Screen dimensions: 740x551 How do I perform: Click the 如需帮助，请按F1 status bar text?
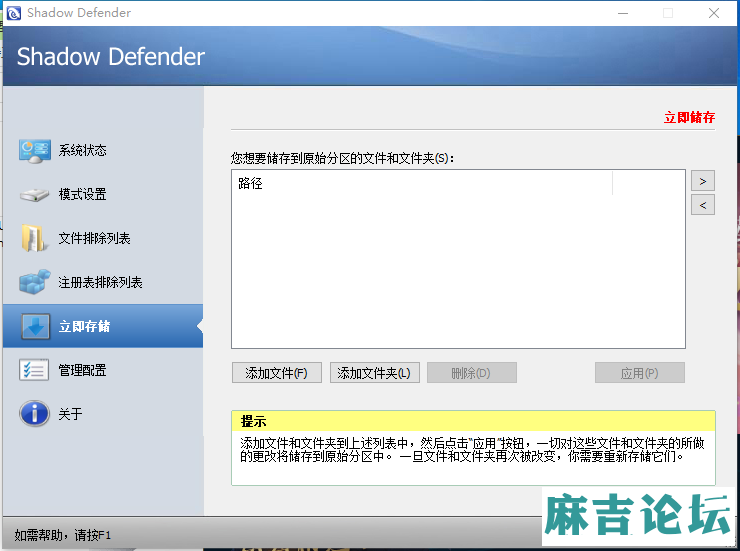click(x=63, y=535)
